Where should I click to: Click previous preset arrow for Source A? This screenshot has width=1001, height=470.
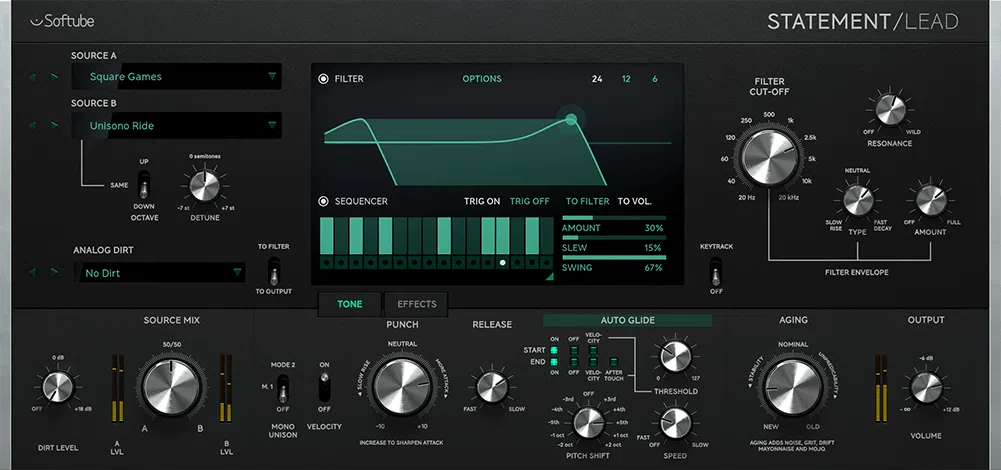pos(32,76)
